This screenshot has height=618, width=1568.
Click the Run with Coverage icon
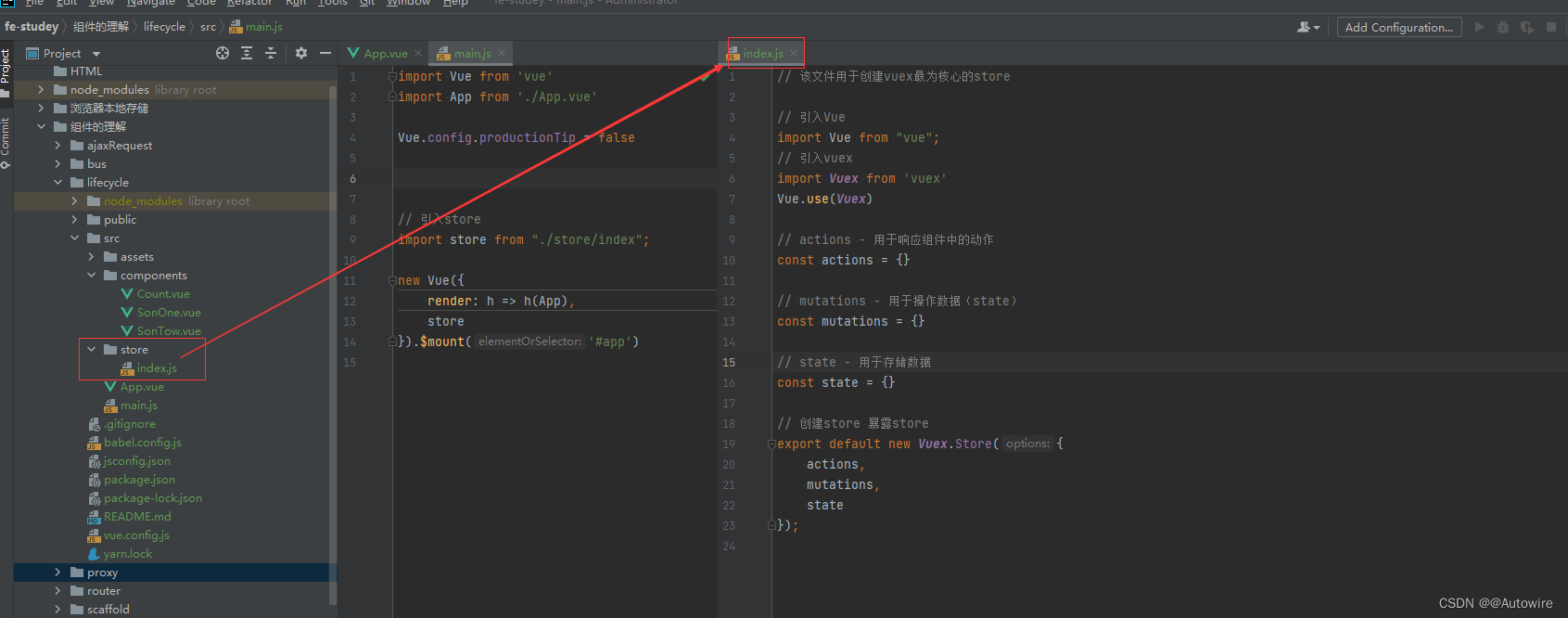point(1527,27)
